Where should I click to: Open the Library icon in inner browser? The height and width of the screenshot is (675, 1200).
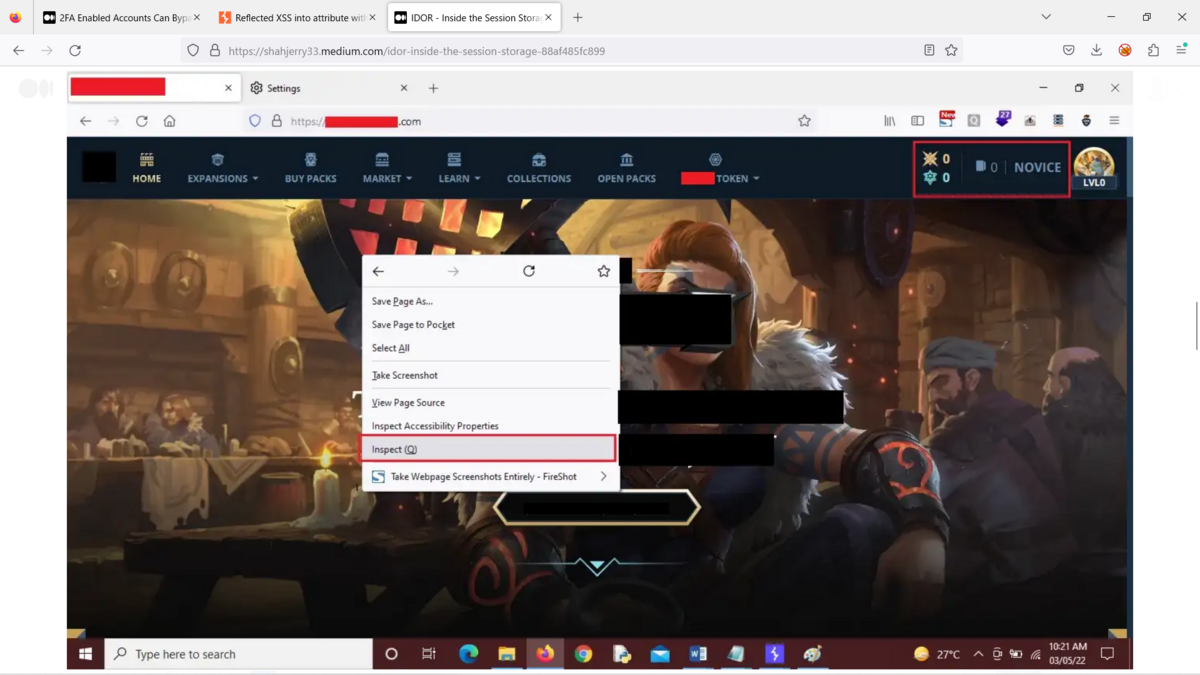coord(889,121)
